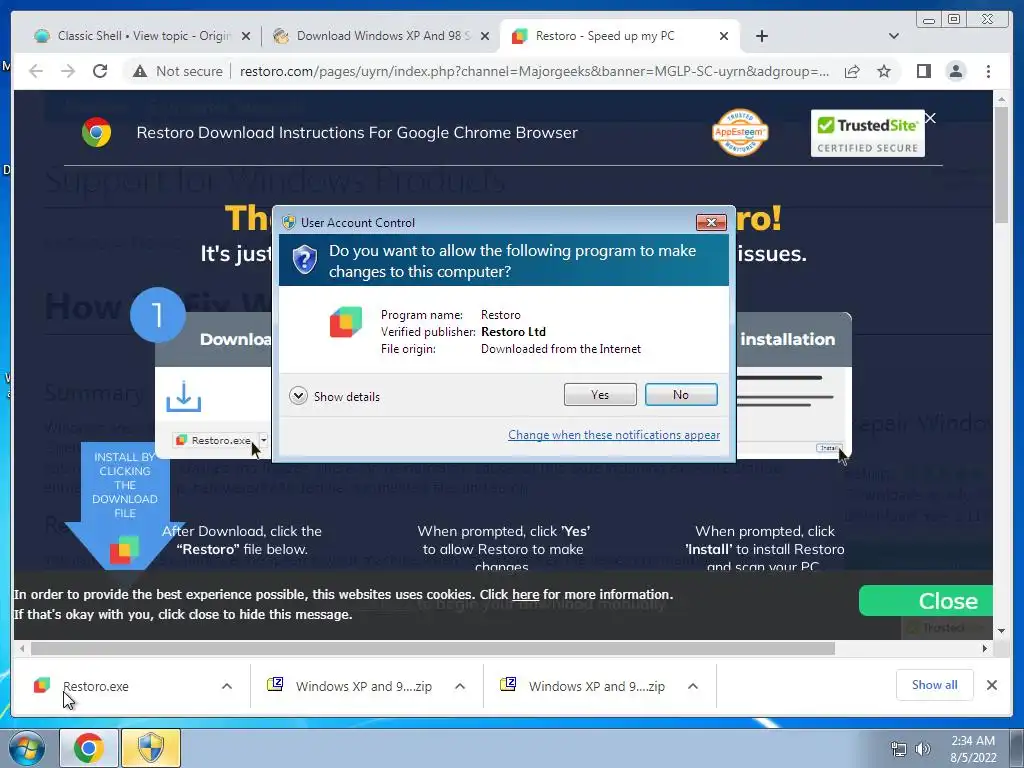Open the tab search dropdown chevron
Viewport: 1024px width, 768px height.
click(893, 37)
